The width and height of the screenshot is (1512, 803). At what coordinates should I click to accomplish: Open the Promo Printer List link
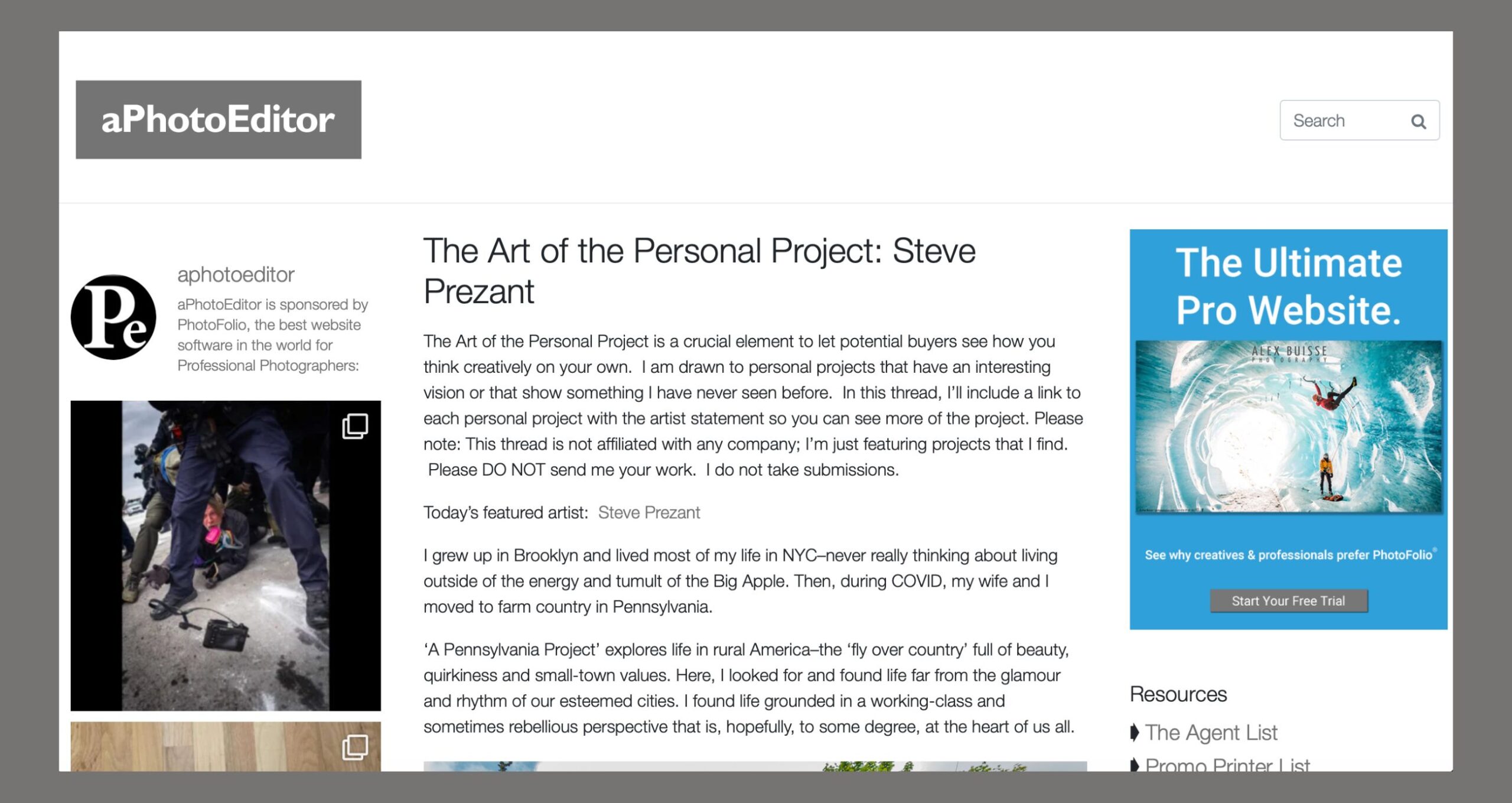1227,765
